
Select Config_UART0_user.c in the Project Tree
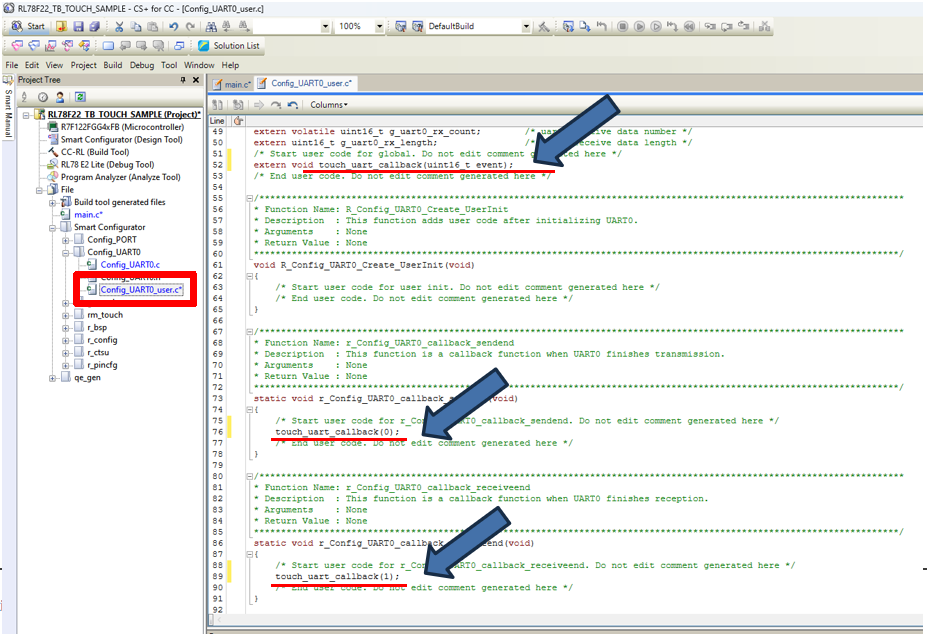(x=141, y=290)
